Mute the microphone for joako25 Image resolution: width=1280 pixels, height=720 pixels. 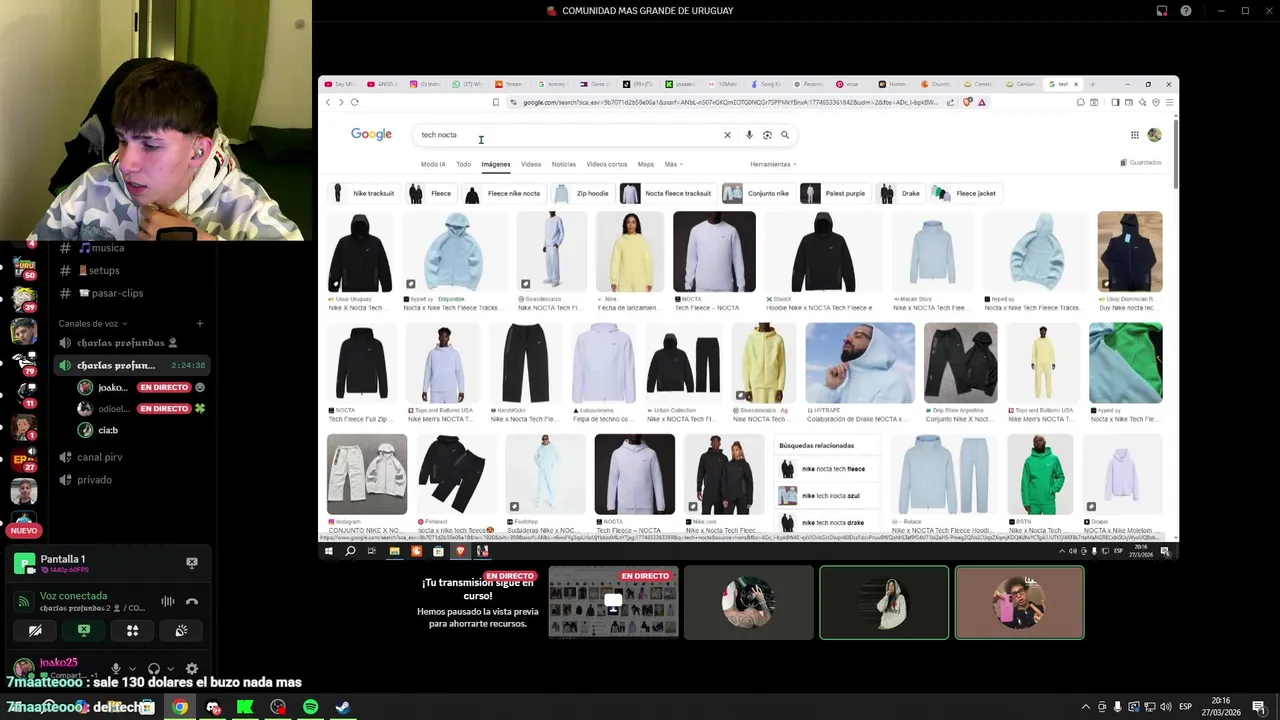click(116, 669)
